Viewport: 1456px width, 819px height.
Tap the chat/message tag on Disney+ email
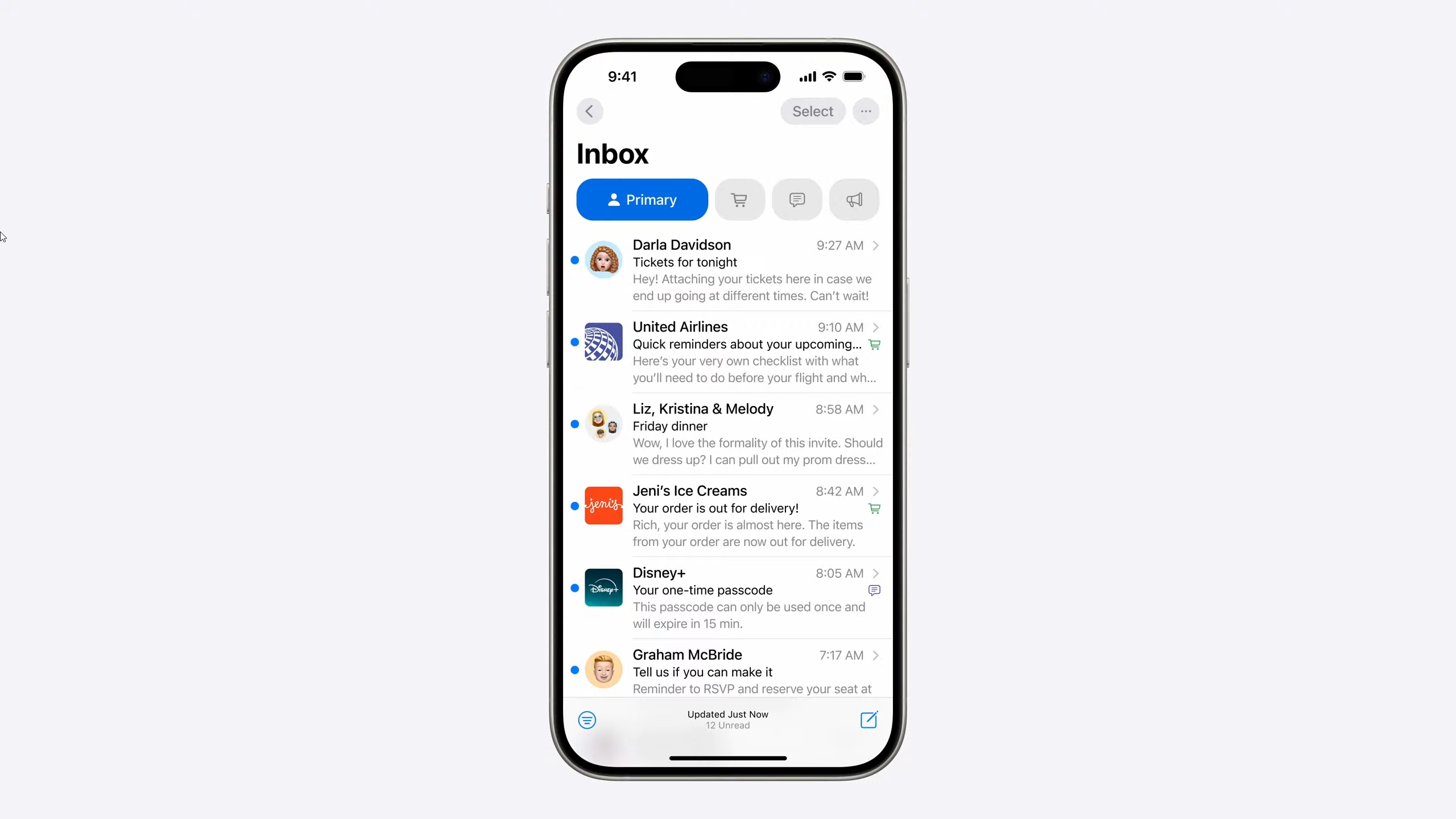coord(874,590)
